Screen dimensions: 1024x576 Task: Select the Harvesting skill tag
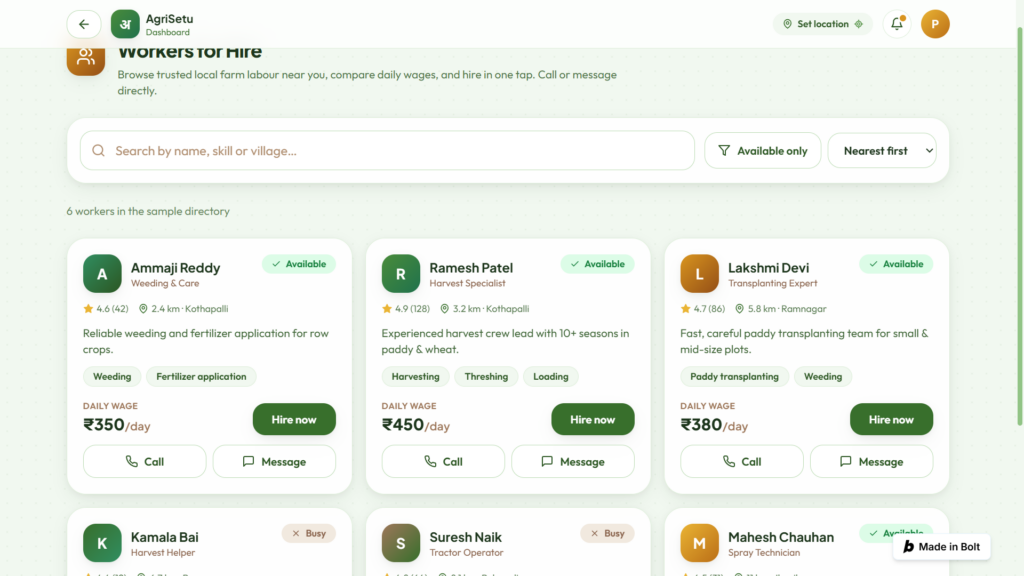point(415,377)
